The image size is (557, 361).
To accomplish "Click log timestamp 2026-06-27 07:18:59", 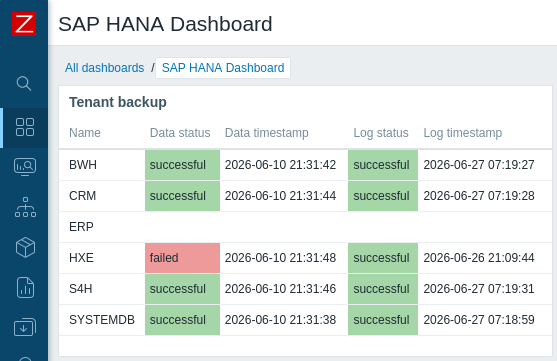I will (x=479, y=319).
